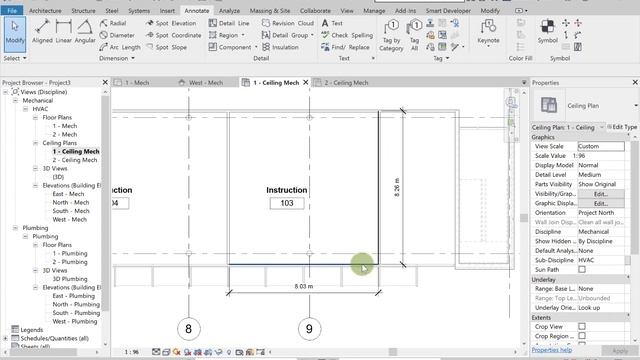Select the Modify tool
Screen dimensions: 640x360
pyautogui.click(x=15, y=33)
